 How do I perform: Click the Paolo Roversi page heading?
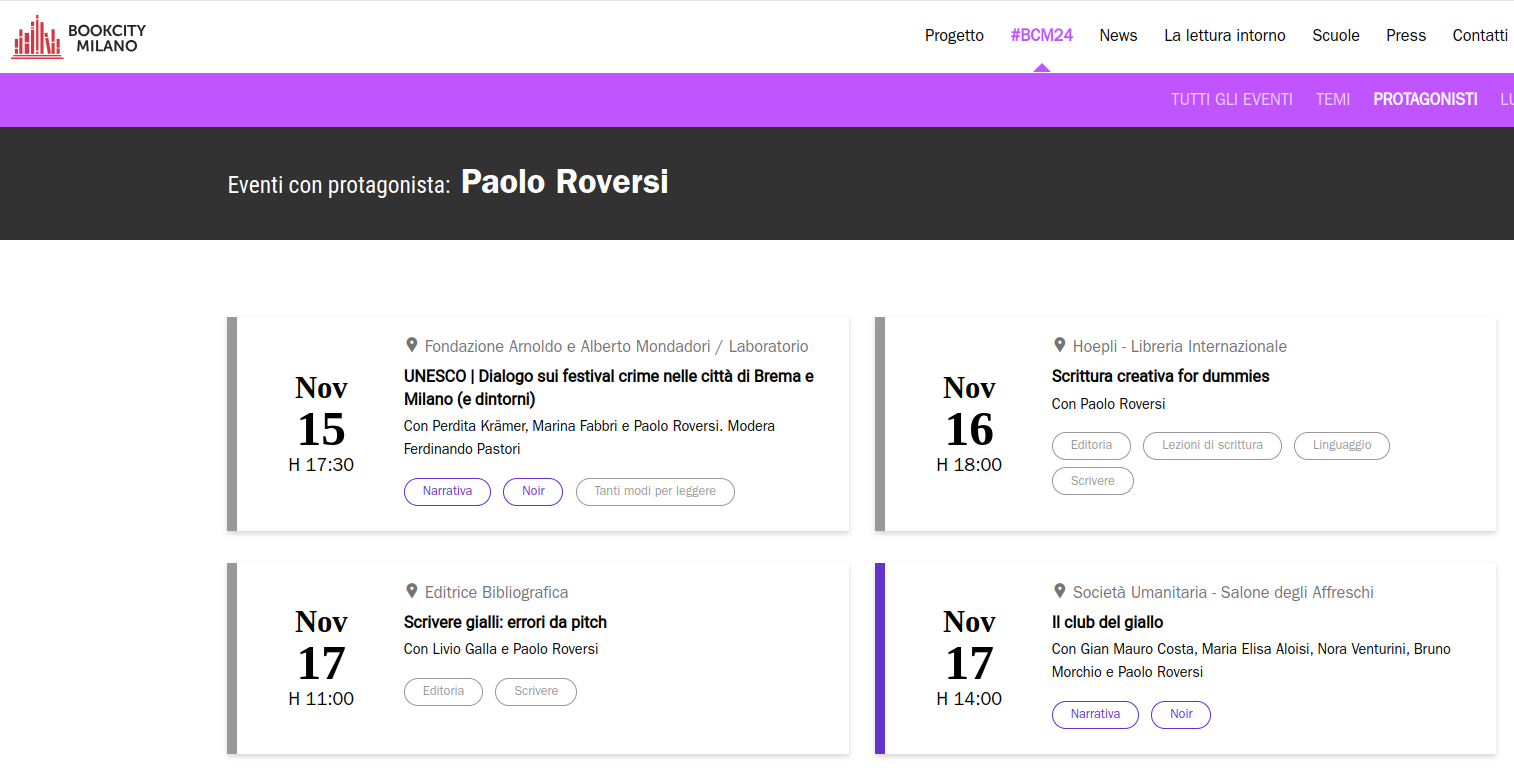point(565,182)
